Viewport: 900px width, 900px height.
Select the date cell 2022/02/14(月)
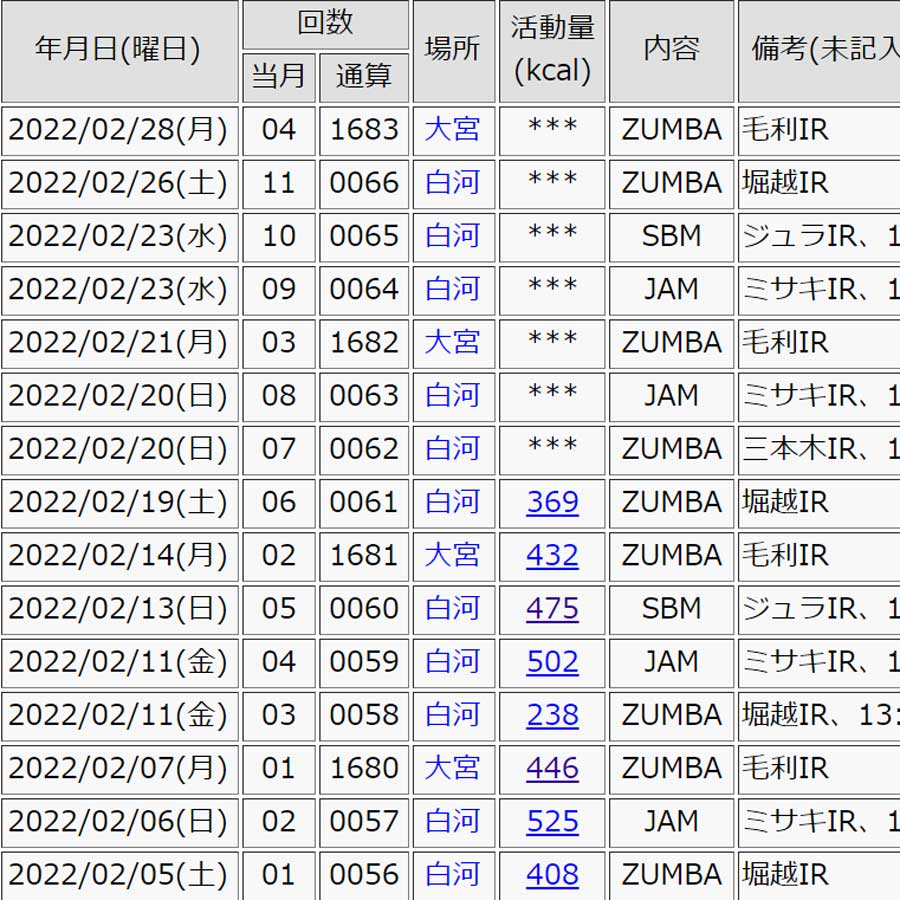point(119,557)
